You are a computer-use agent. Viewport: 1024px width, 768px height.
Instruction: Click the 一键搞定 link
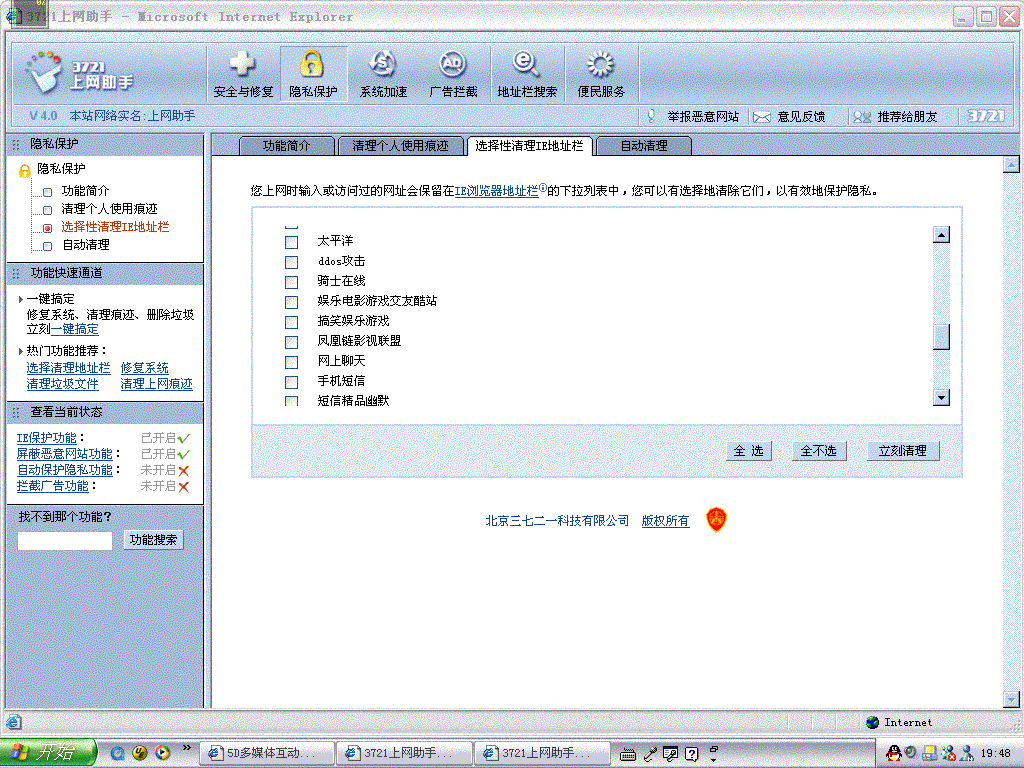pyautogui.click(x=74, y=330)
